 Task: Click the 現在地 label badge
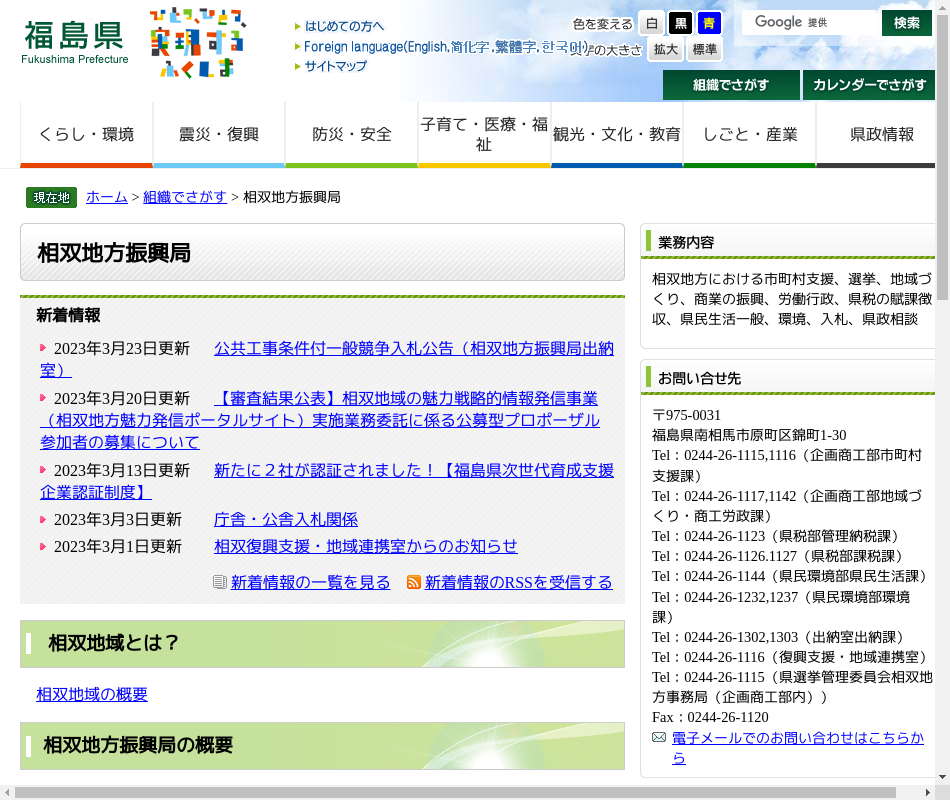pos(51,198)
